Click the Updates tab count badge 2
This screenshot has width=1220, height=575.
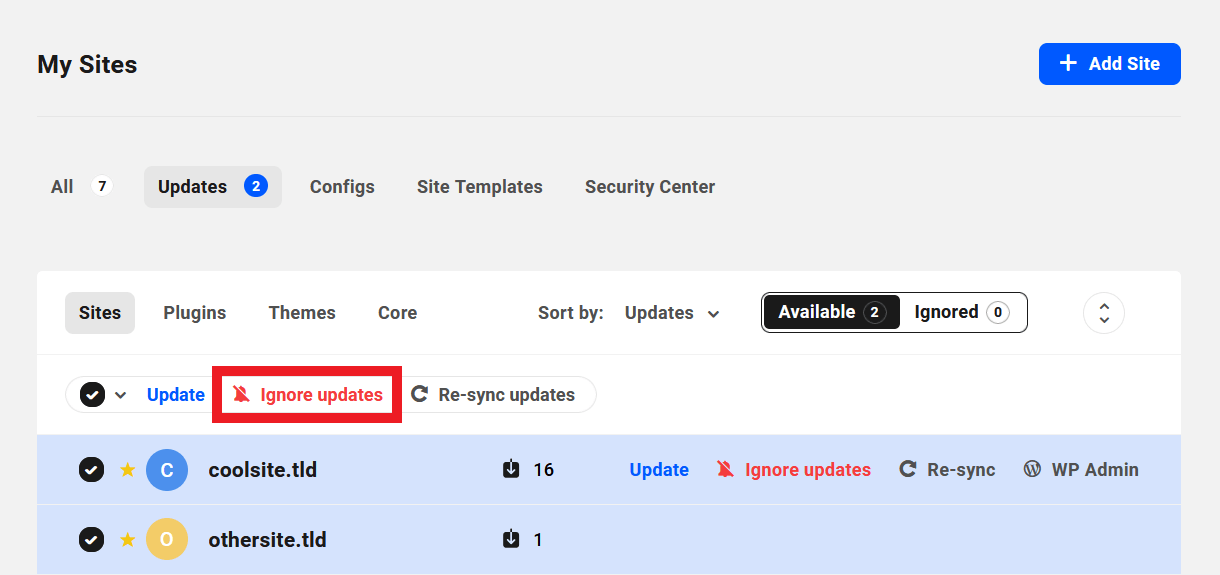click(256, 186)
